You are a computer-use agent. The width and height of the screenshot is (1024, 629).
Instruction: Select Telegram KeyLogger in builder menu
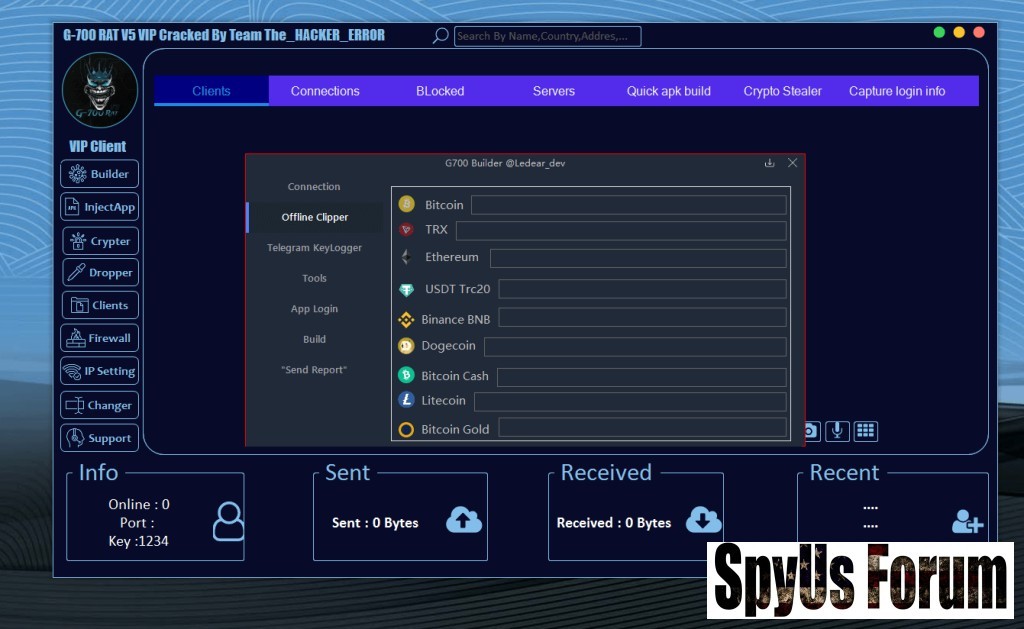314,248
